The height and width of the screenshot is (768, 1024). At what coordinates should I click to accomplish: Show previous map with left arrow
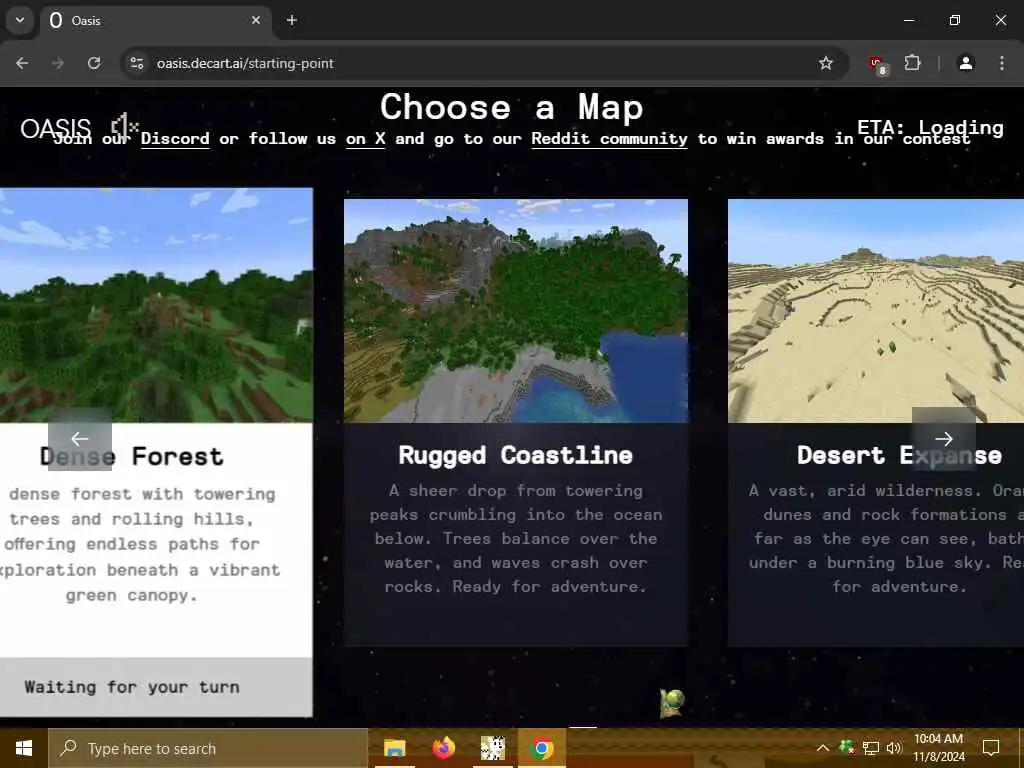pos(80,439)
